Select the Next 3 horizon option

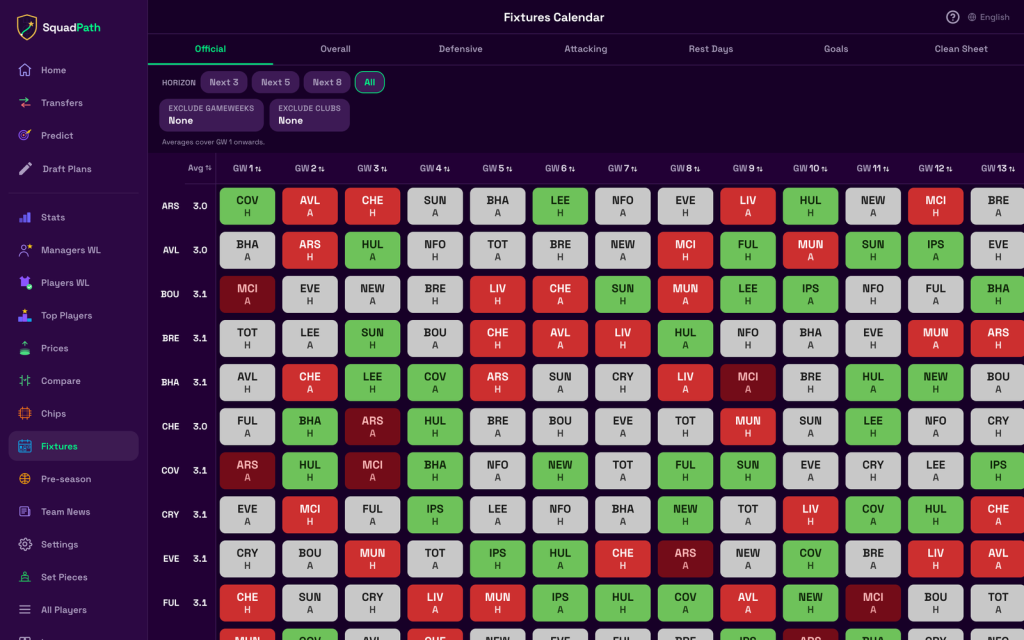click(224, 82)
